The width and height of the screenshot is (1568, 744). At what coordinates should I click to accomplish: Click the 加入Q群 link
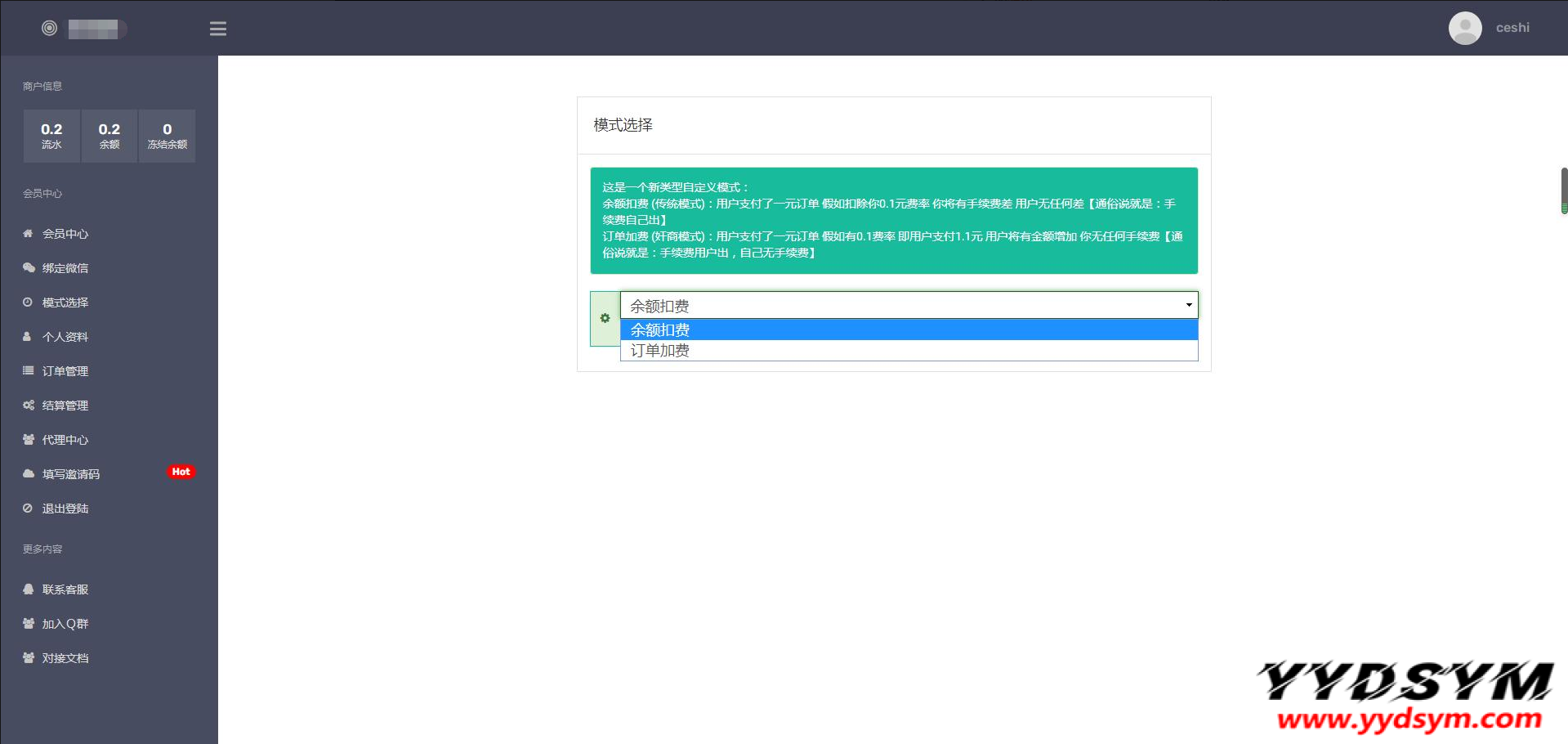tap(65, 624)
